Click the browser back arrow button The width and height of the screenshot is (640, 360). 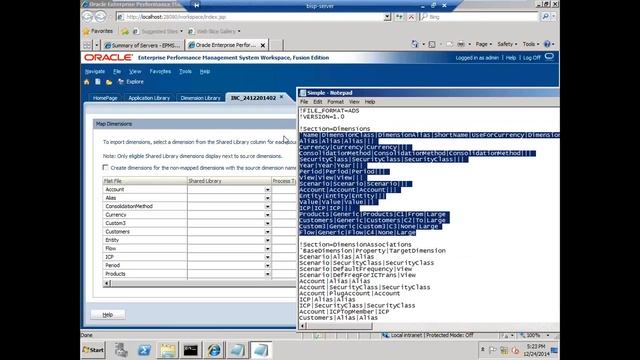coord(87,17)
